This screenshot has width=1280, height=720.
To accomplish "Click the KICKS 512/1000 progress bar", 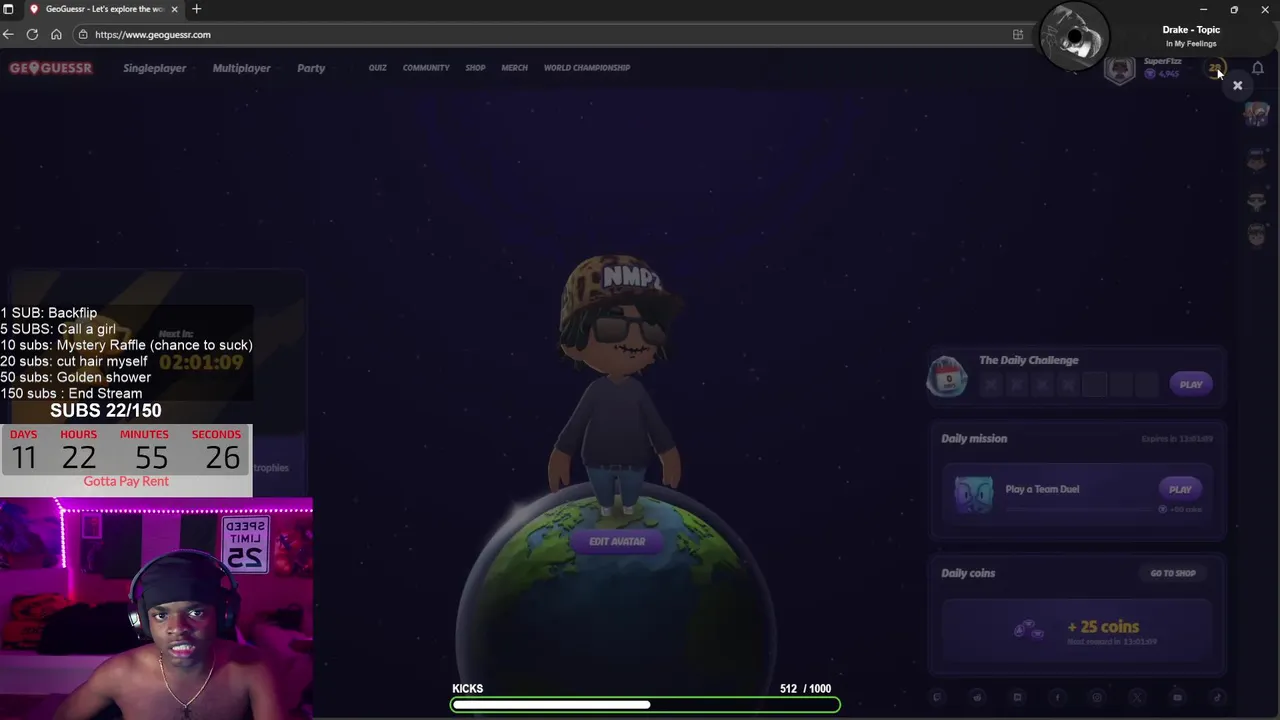I will 645,705.
